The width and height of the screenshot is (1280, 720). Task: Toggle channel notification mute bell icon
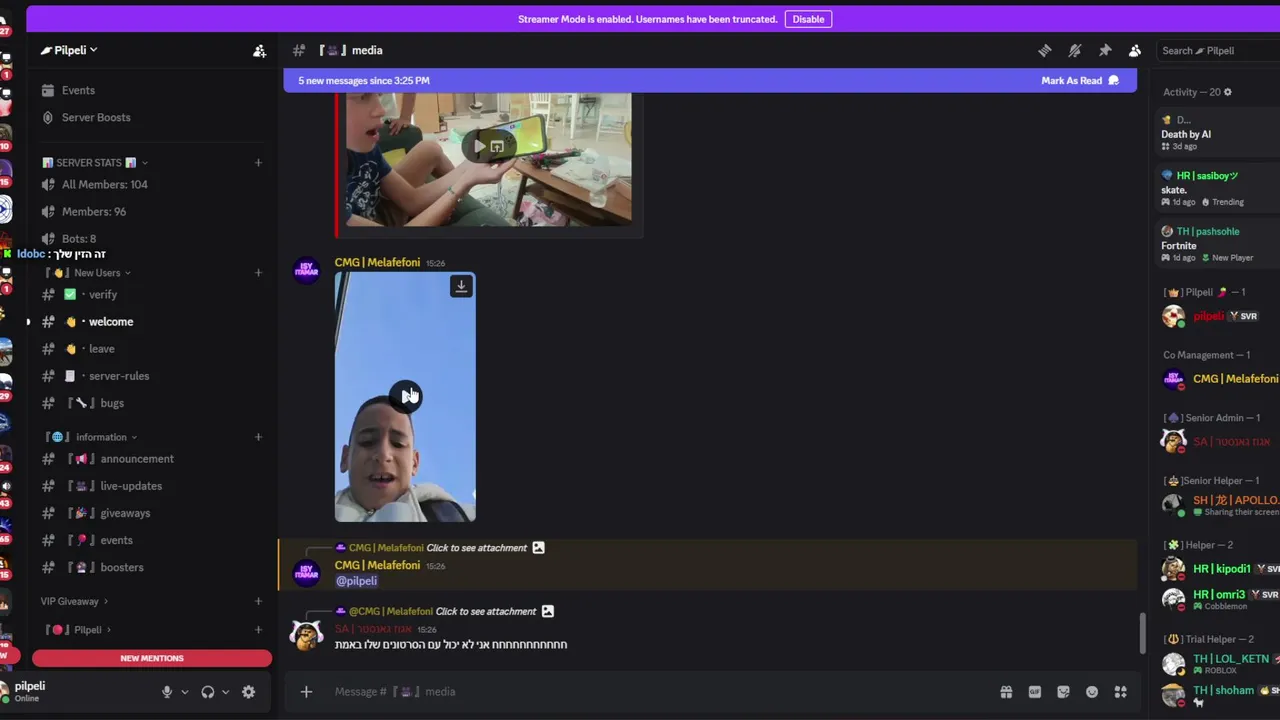[1075, 50]
